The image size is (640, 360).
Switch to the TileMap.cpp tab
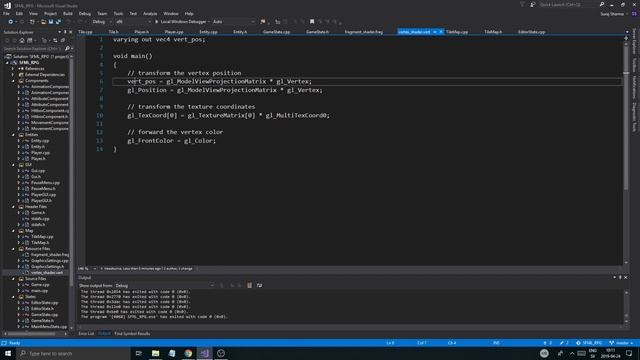click(x=457, y=32)
